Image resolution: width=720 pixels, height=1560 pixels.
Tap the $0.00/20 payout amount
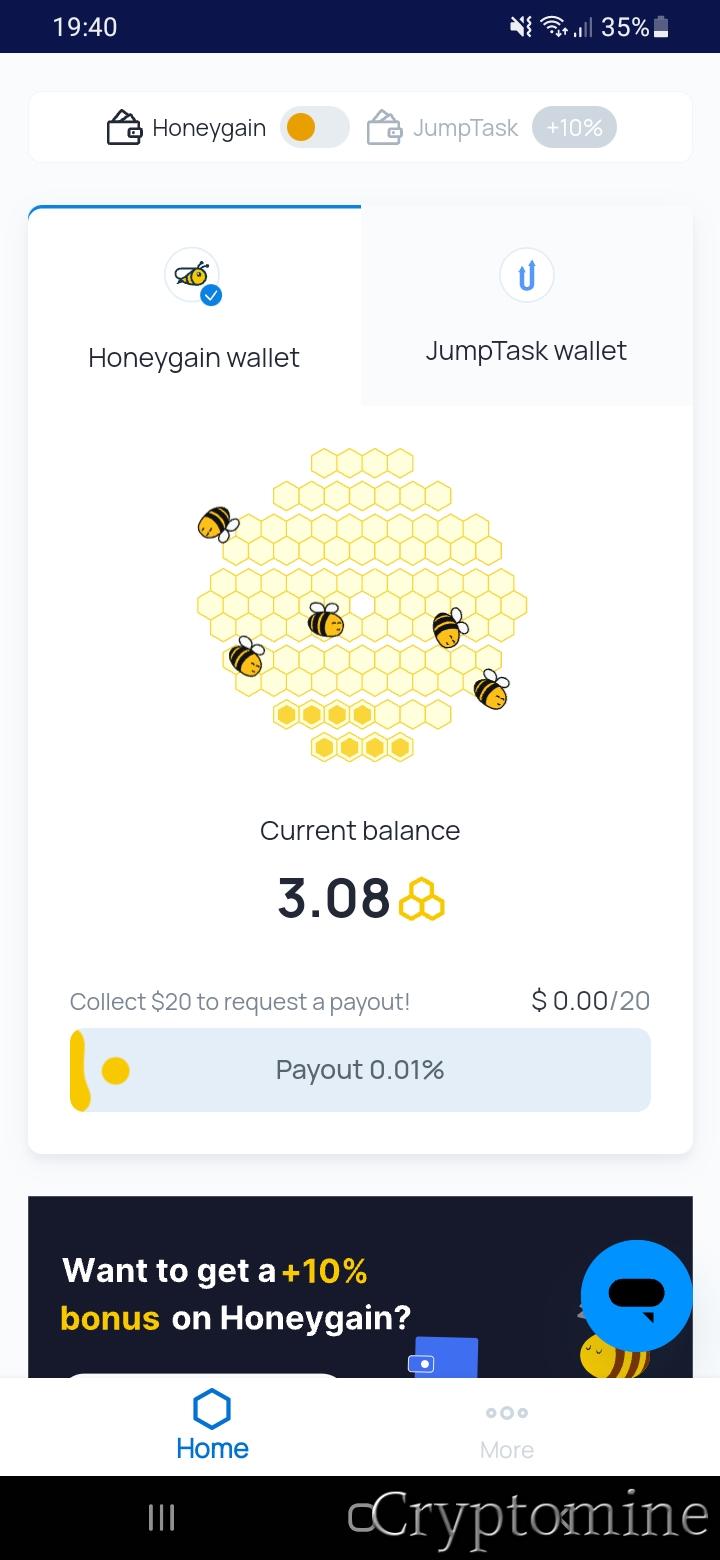(590, 1000)
